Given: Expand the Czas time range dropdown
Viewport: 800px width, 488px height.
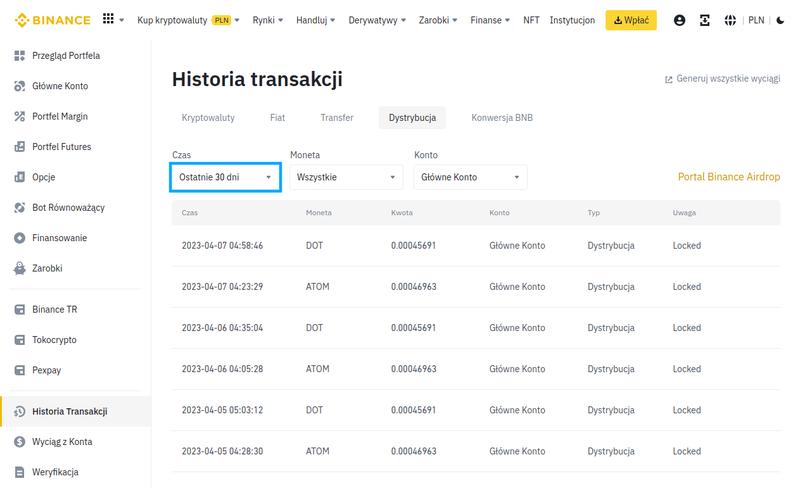Looking at the screenshot, I should pyautogui.click(x=225, y=177).
